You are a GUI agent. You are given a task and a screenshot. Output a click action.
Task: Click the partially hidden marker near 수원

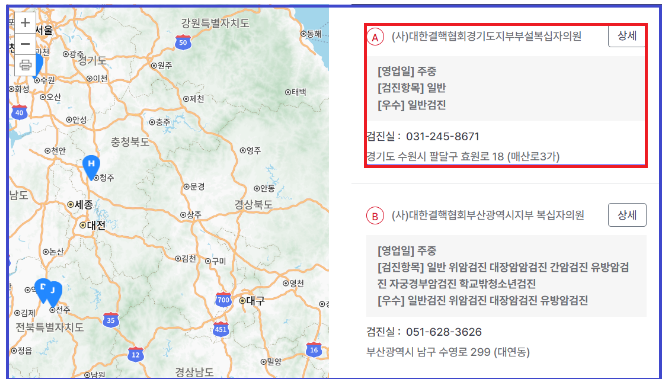point(39,65)
